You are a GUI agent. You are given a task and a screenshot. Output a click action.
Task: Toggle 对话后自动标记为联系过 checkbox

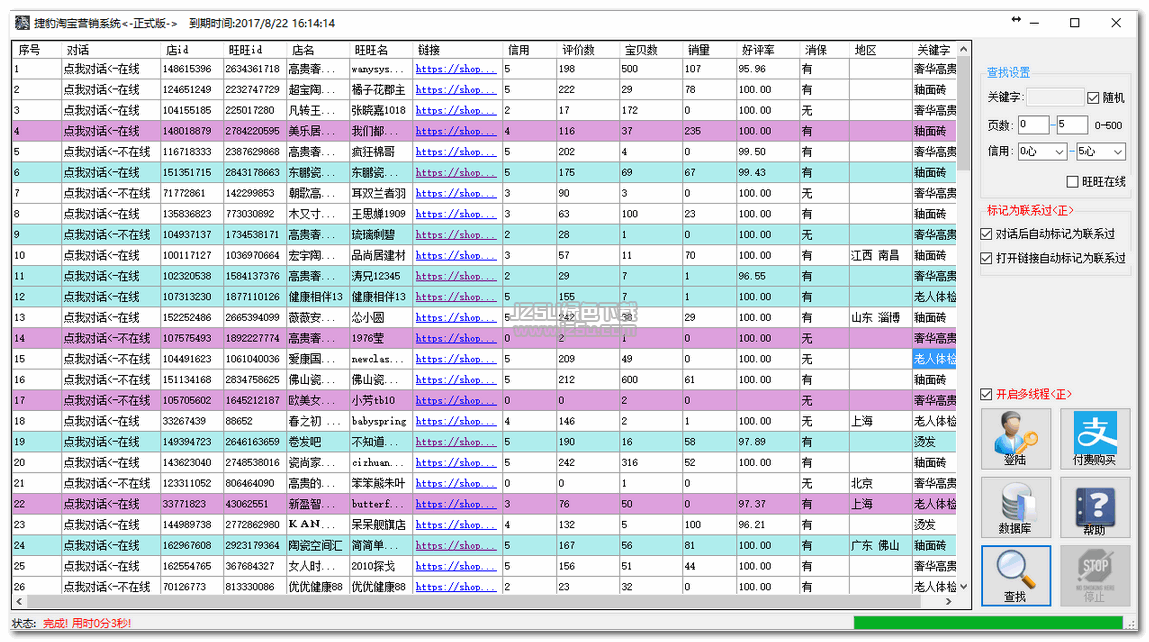pyautogui.click(x=986, y=234)
